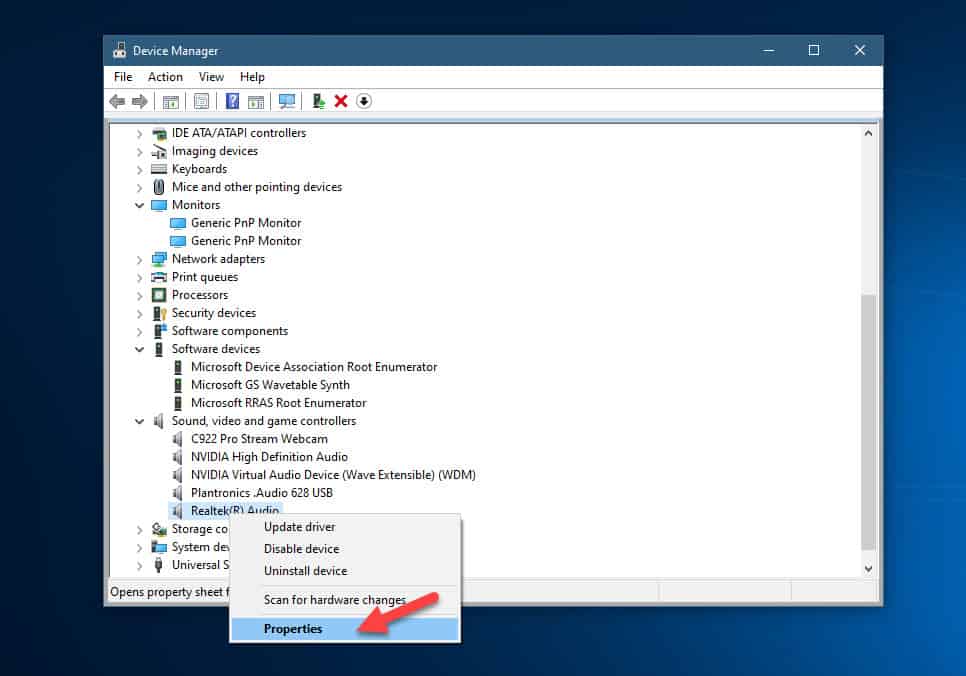Viewport: 966px width, 676px height.
Task: Collapse the Monitors node
Action: (140, 205)
